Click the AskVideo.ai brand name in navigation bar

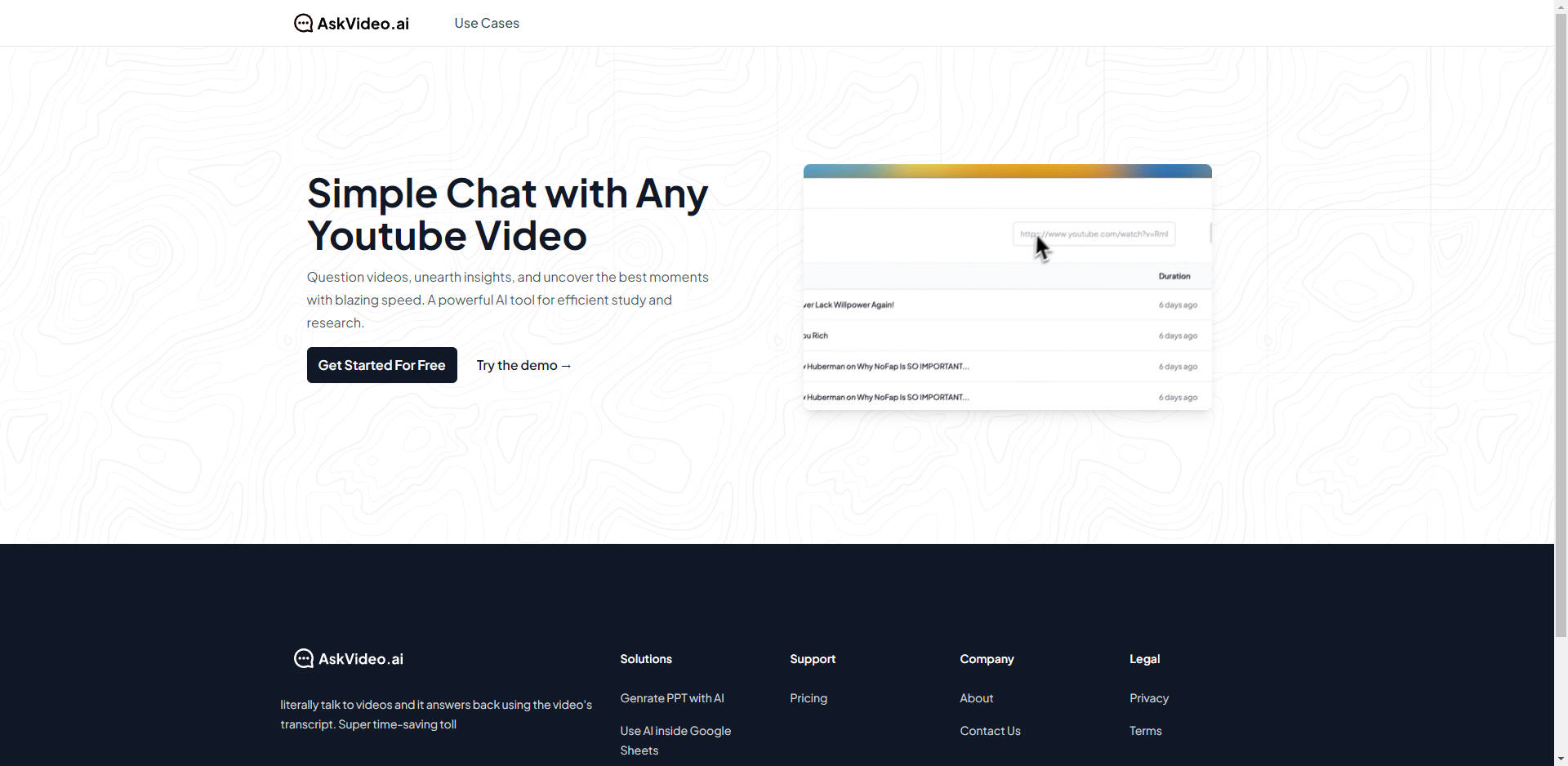[363, 23]
